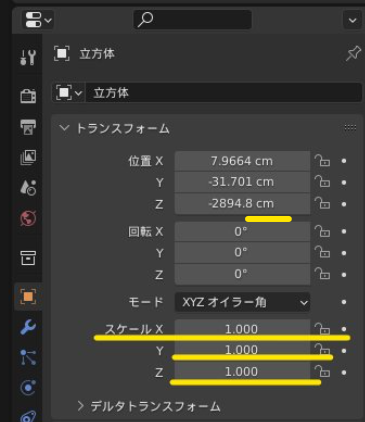The image size is (365, 422).
Task: Toggle the pin icon beside 立方体
Action: [x=353, y=53]
